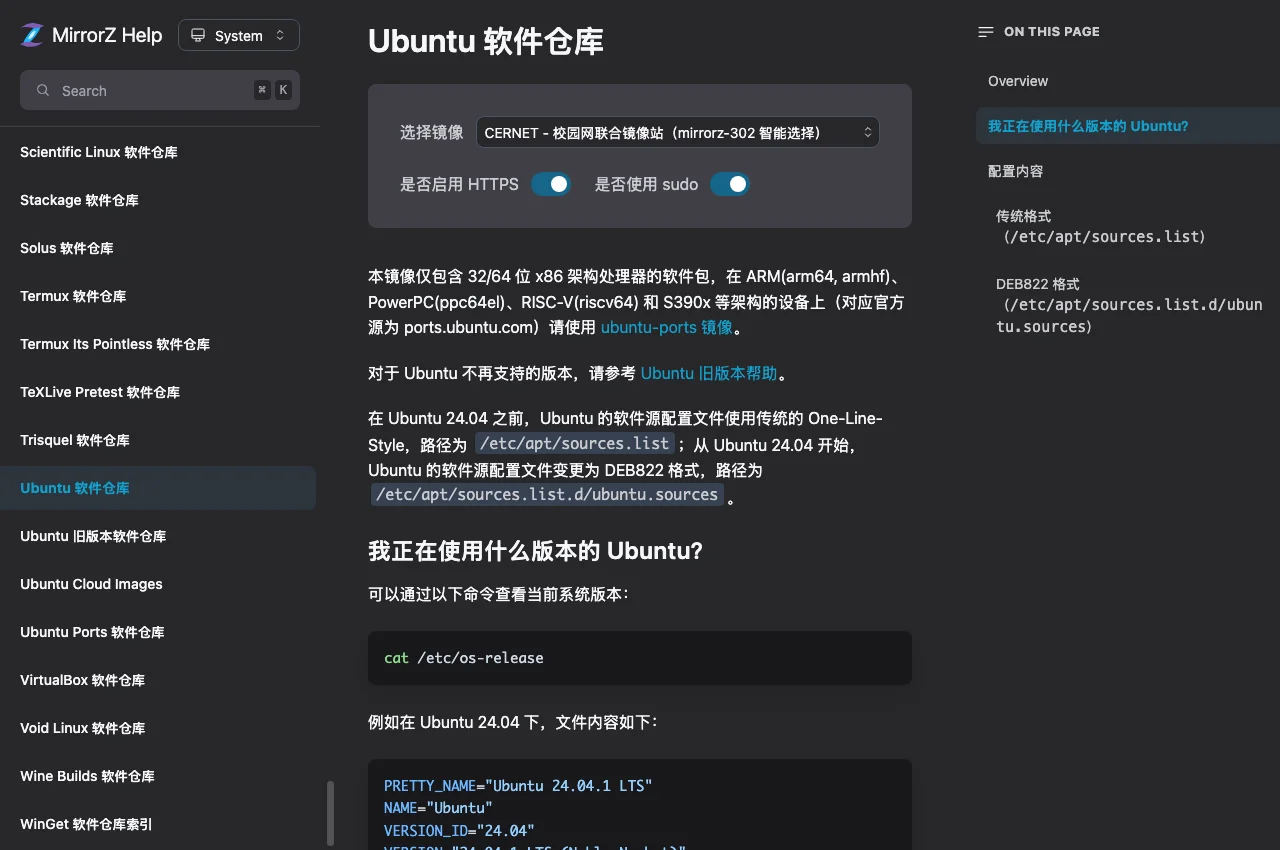Viewport: 1280px width, 850px height.
Task: Toggle the 是否启用 HTTPS switch
Action: click(x=551, y=184)
